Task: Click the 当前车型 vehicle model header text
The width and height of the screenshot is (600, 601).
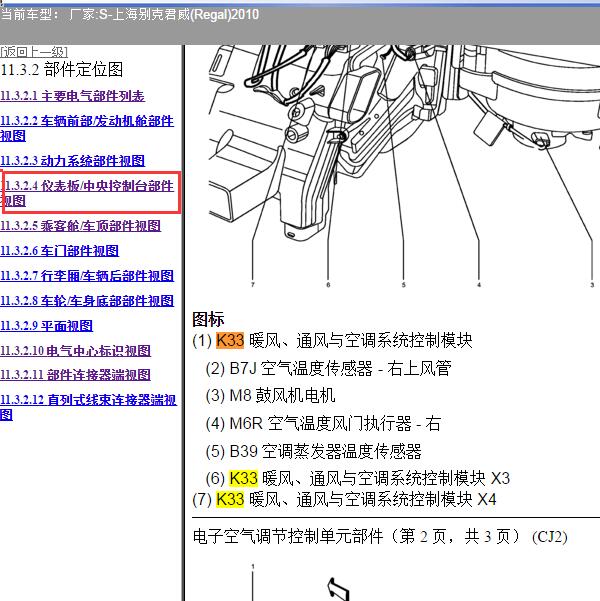Action: pyautogui.click(x=130, y=15)
